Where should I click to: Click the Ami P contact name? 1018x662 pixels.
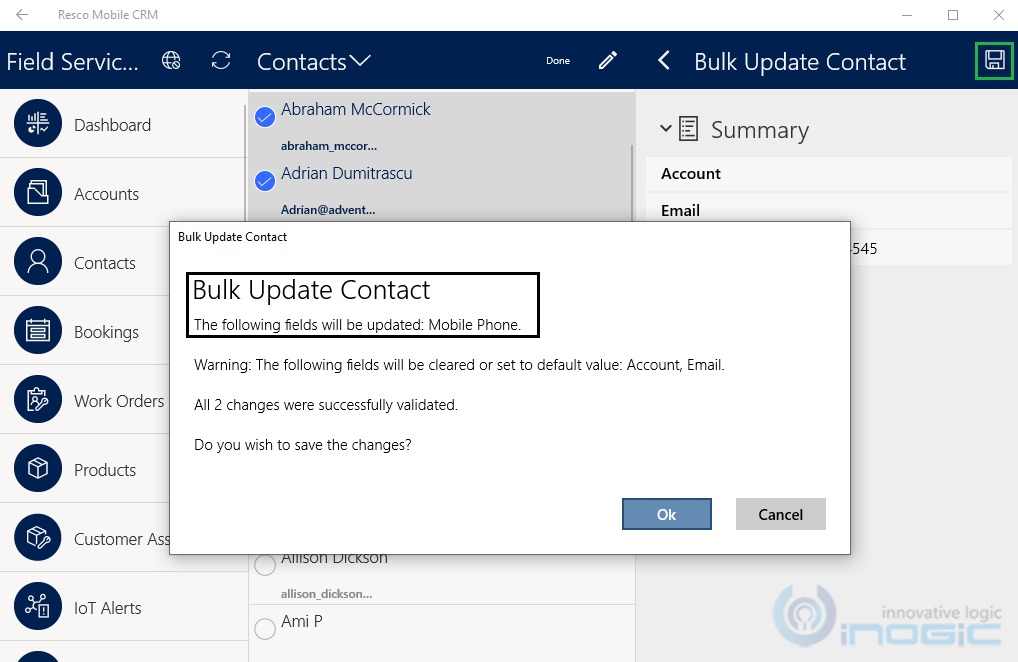302,621
